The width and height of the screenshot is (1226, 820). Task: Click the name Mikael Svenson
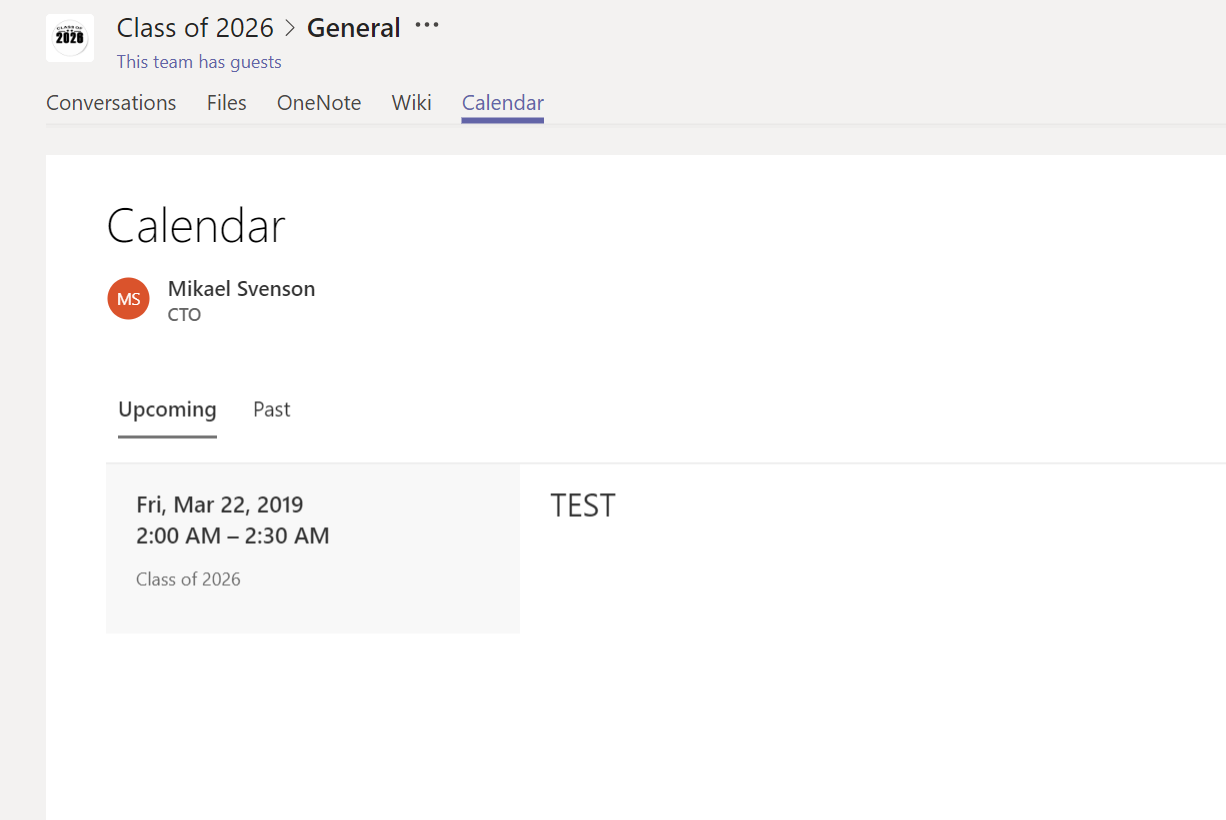coord(241,288)
